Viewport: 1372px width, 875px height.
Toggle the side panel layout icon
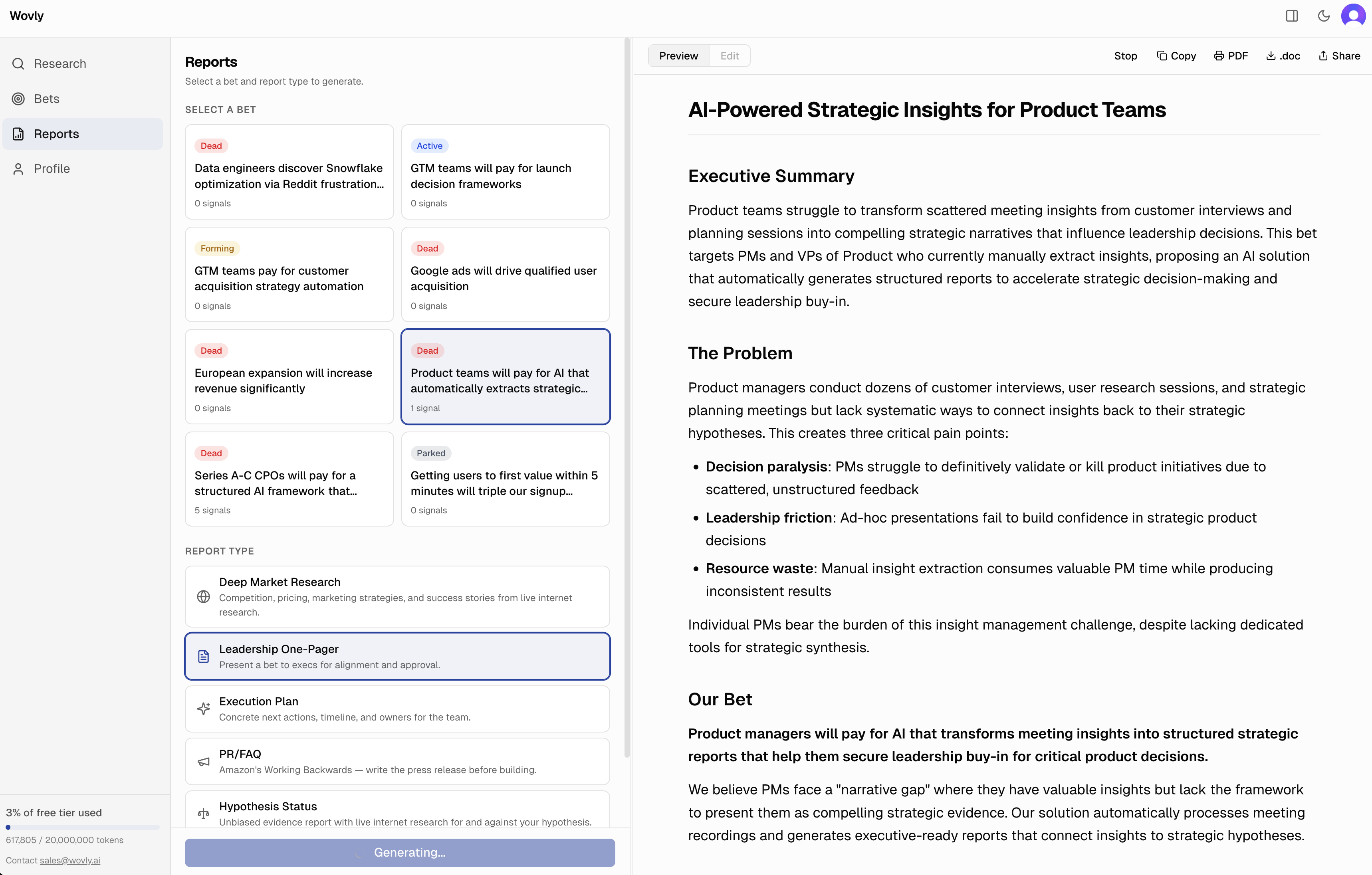(x=1292, y=16)
